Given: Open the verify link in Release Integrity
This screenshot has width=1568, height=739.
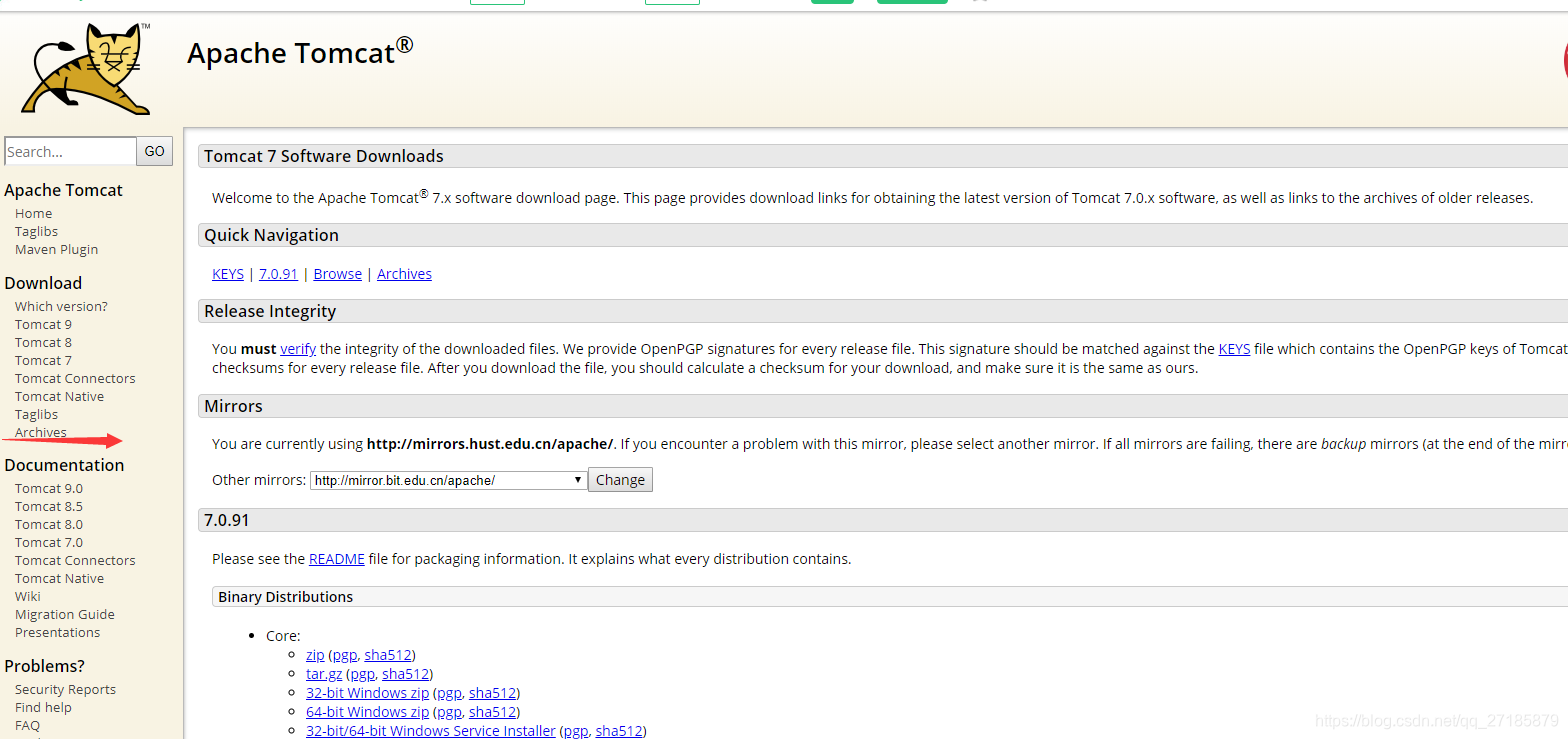Looking at the screenshot, I should pos(298,349).
